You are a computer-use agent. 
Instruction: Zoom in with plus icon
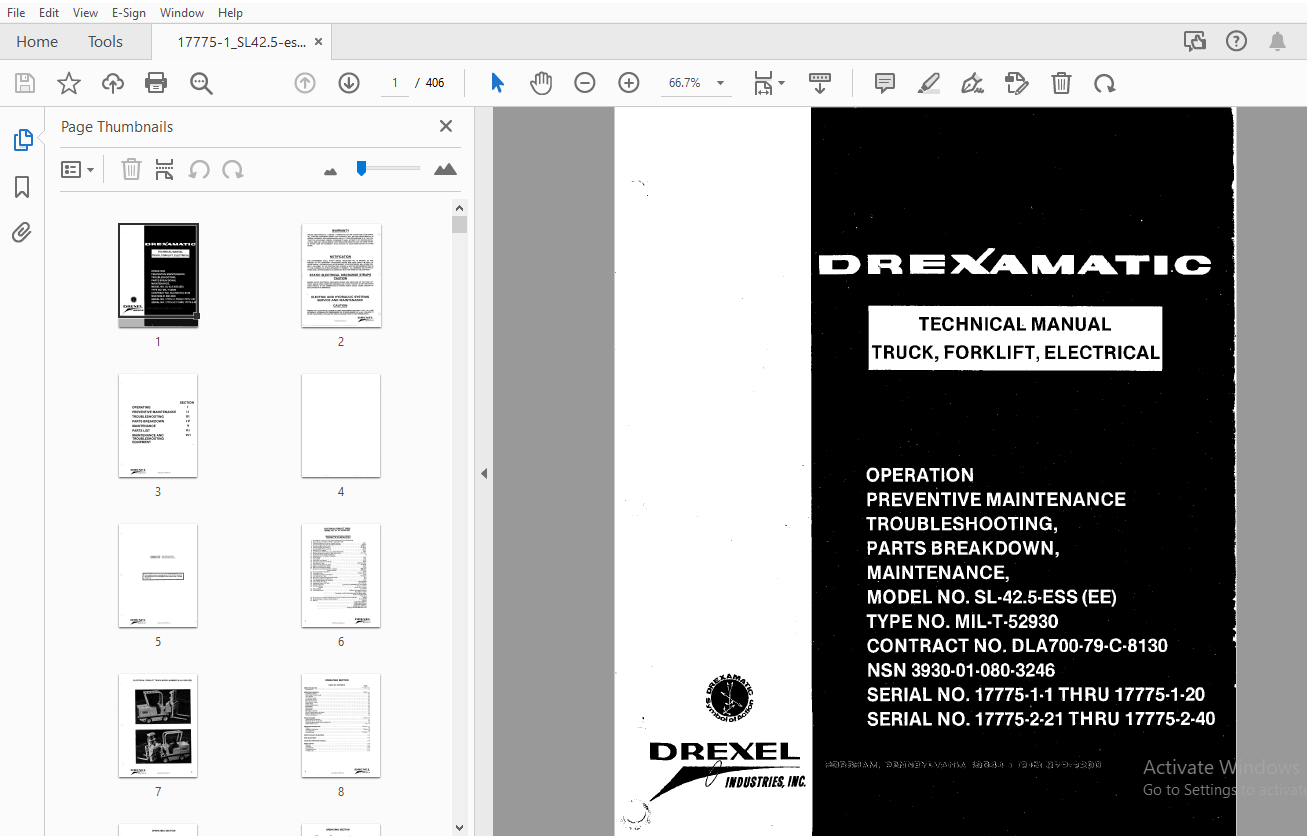tap(629, 83)
